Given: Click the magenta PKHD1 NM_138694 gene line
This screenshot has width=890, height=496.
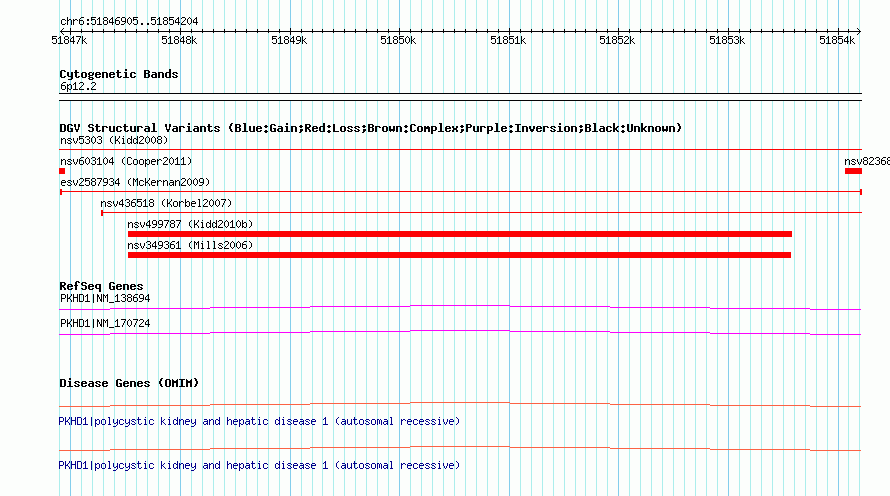Looking at the screenshot, I should pos(460,307).
